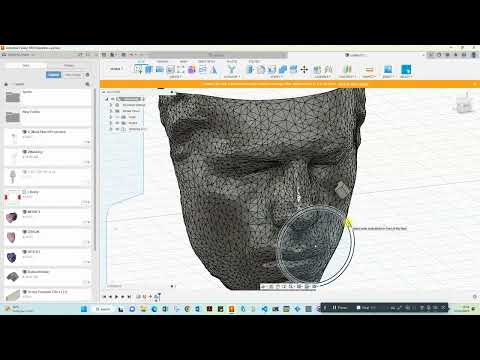Open the Automate tool icon
This screenshot has width=480, height=360.
(x=231, y=69)
